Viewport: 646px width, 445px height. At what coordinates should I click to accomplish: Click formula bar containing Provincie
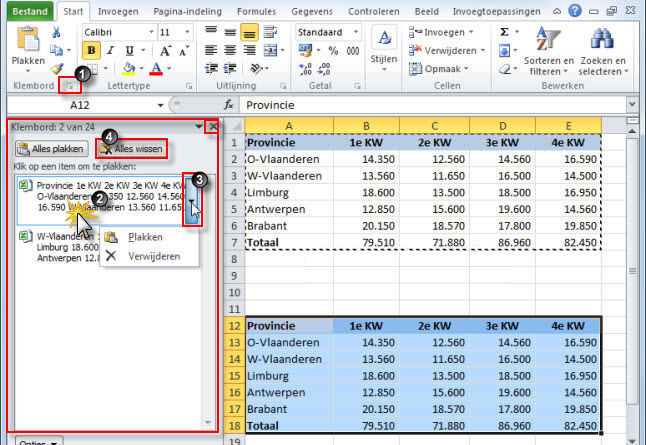tap(433, 105)
